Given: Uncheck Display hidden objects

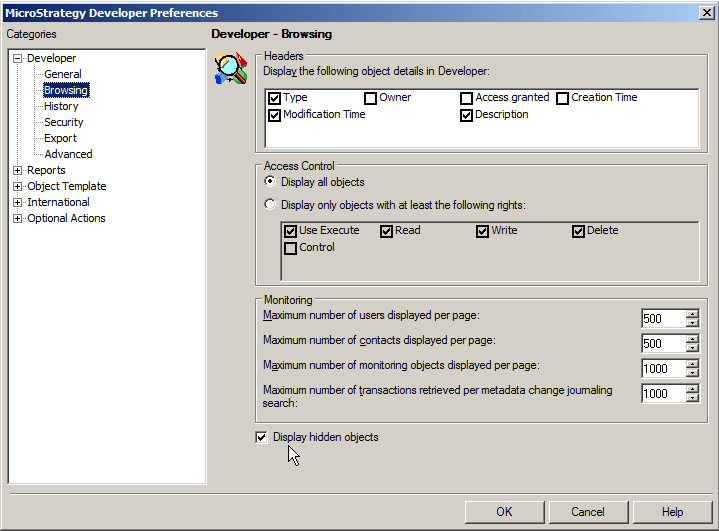Looking at the screenshot, I should pyautogui.click(x=261, y=437).
